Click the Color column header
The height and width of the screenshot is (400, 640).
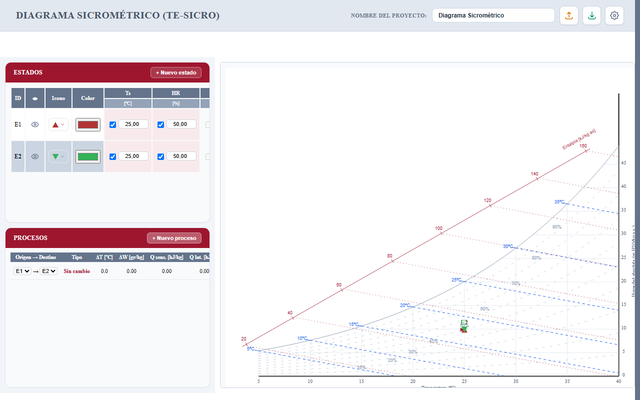(88, 98)
